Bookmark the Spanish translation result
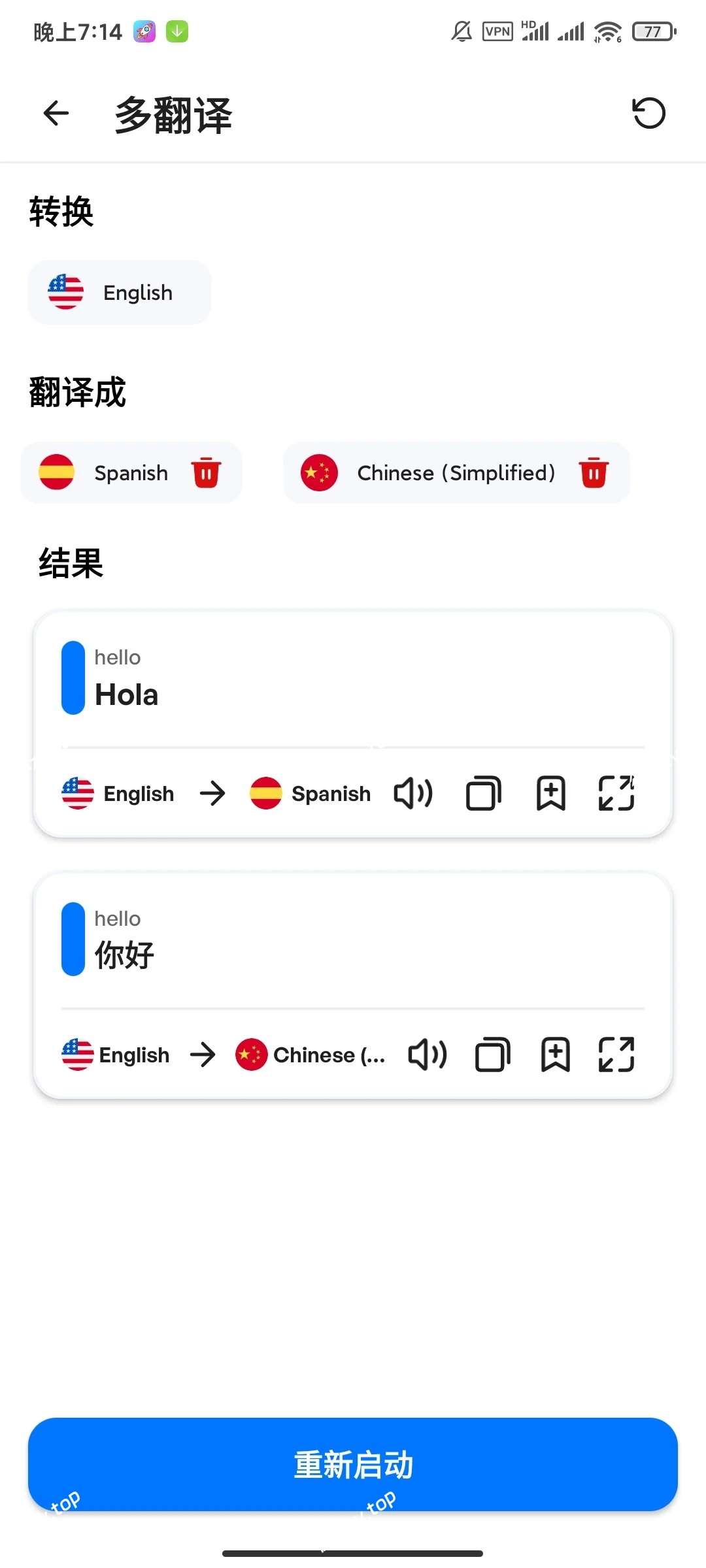Screen dimensions: 706x1568 point(551,794)
